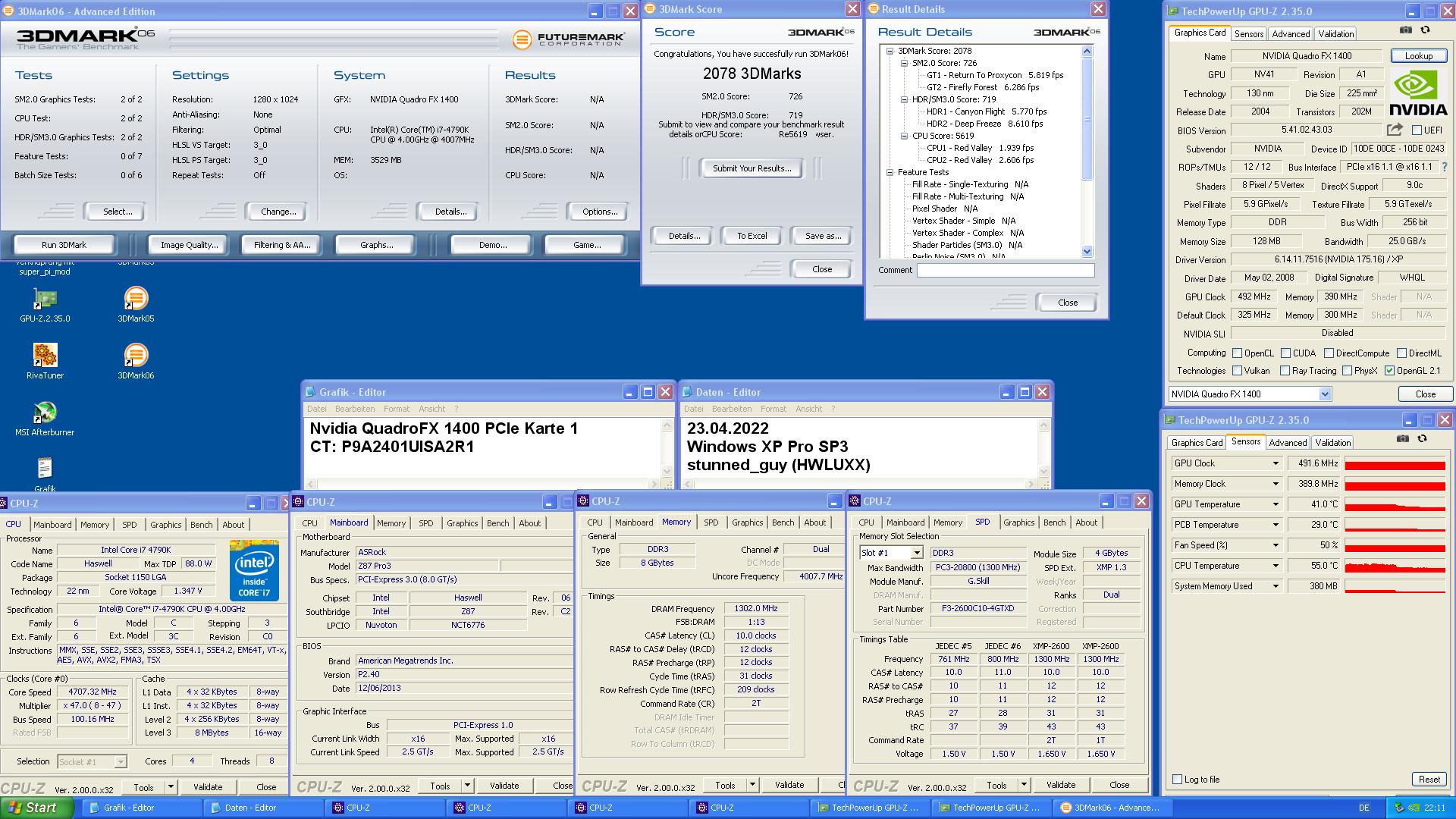Click the To Excel button

tap(752, 236)
